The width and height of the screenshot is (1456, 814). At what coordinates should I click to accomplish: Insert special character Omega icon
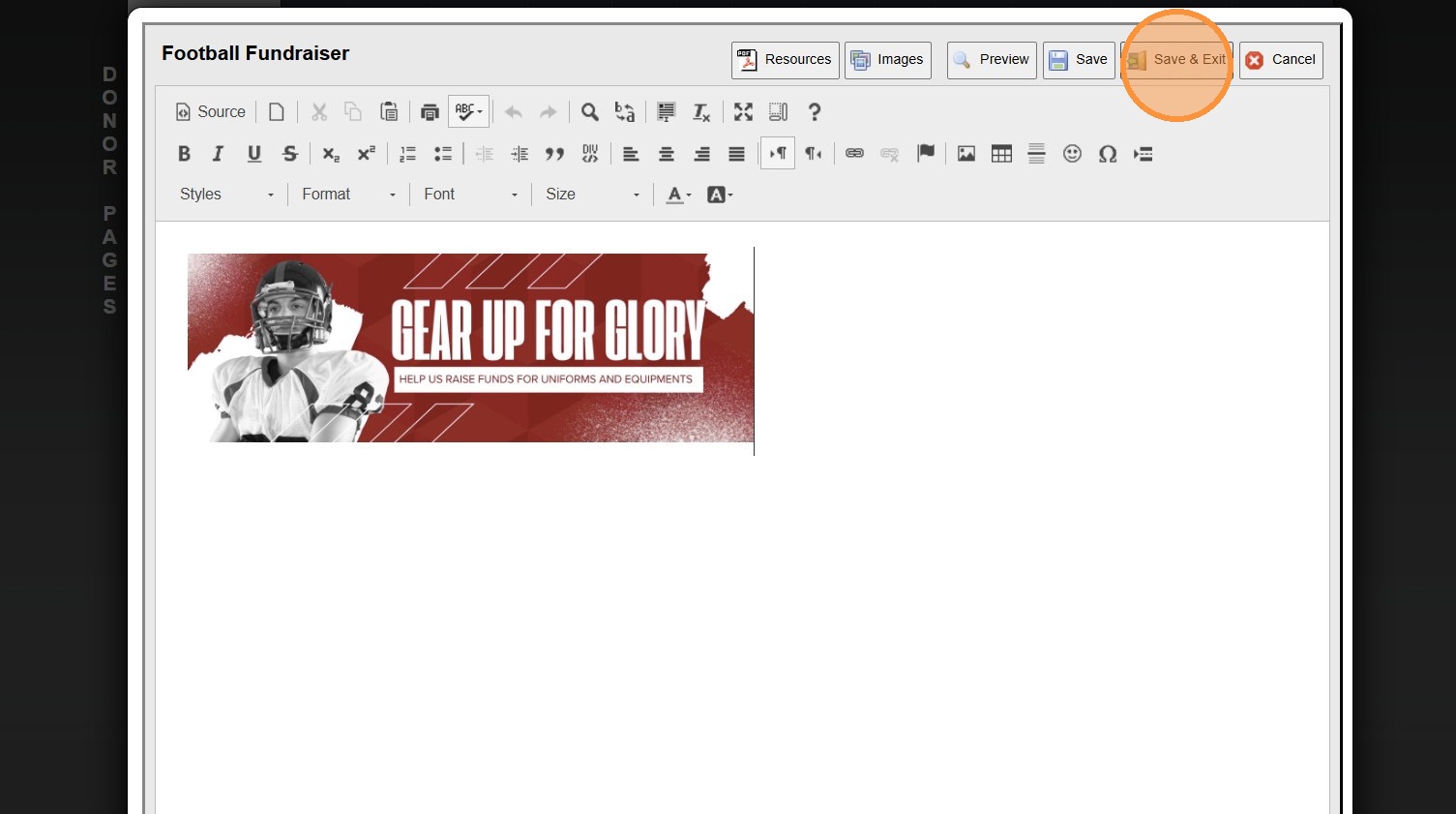(x=1108, y=154)
